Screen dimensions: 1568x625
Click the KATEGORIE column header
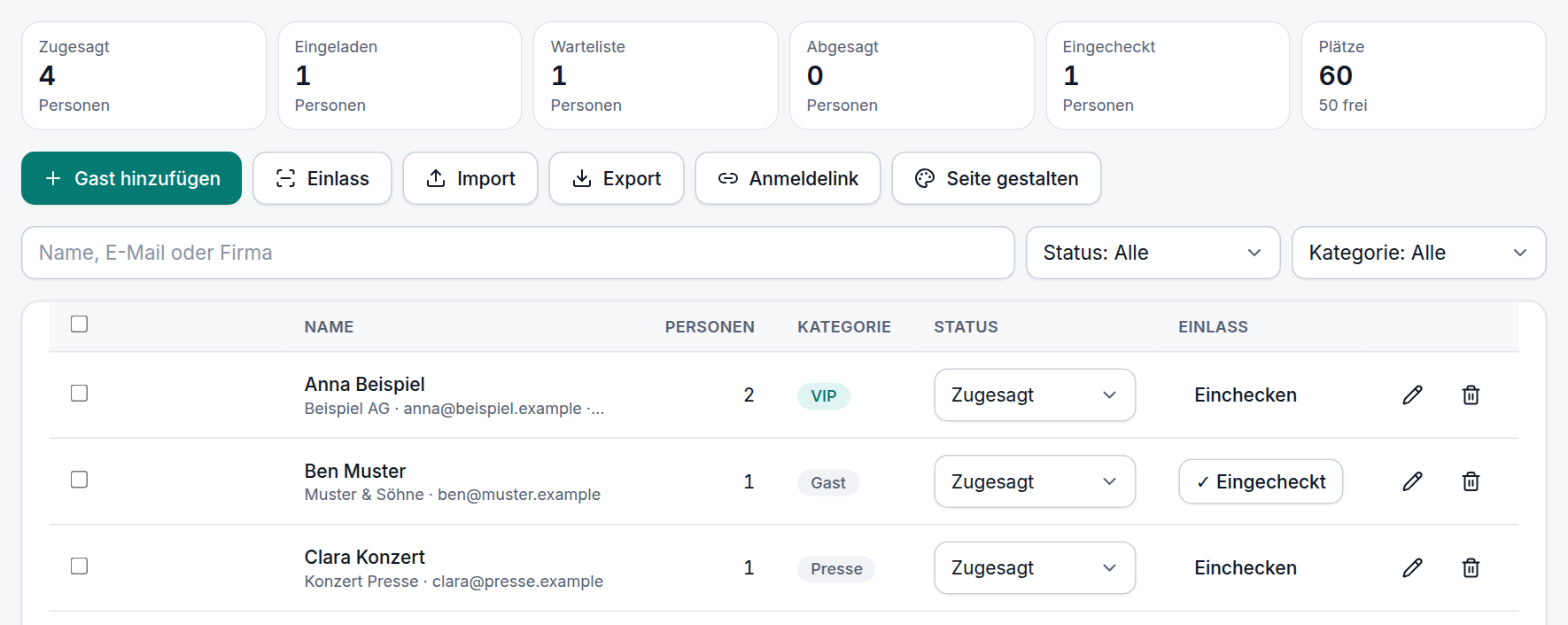(x=844, y=327)
